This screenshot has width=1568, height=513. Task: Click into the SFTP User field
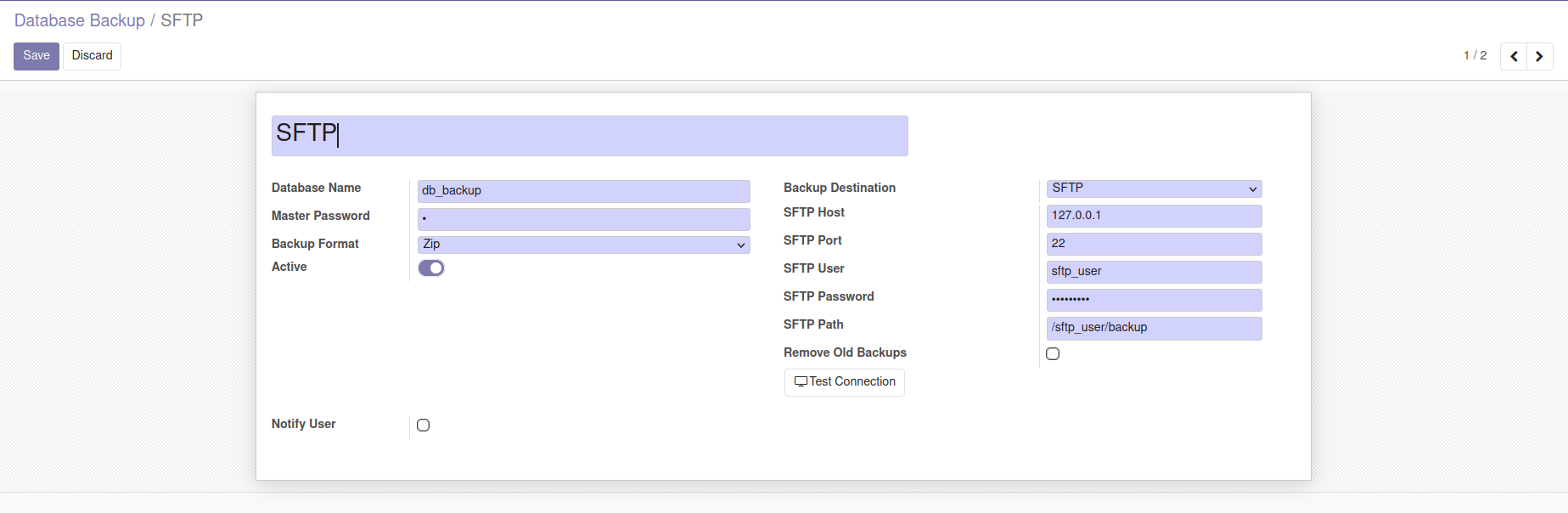click(x=1154, y=272)
